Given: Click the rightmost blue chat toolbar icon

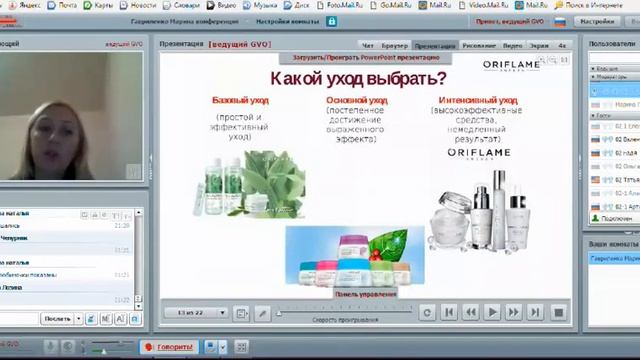Looking at the screenshot, I should coord(135,319).
